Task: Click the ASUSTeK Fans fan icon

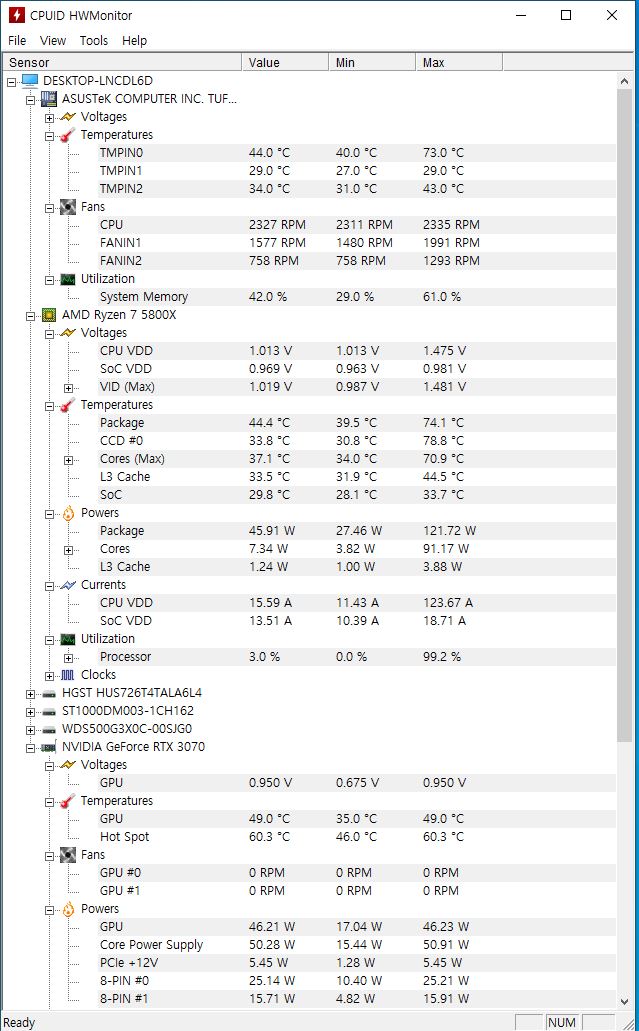Action: 68,206
